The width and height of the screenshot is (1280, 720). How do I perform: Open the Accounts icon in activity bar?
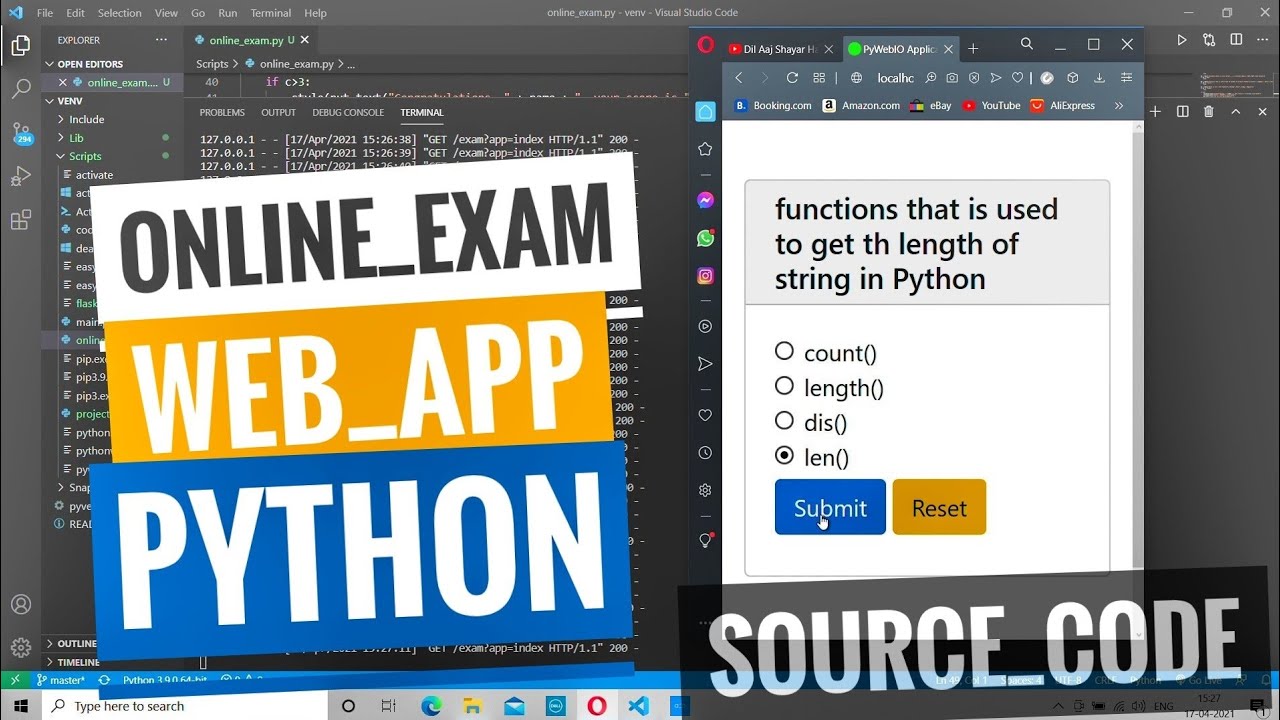[21, 605]
